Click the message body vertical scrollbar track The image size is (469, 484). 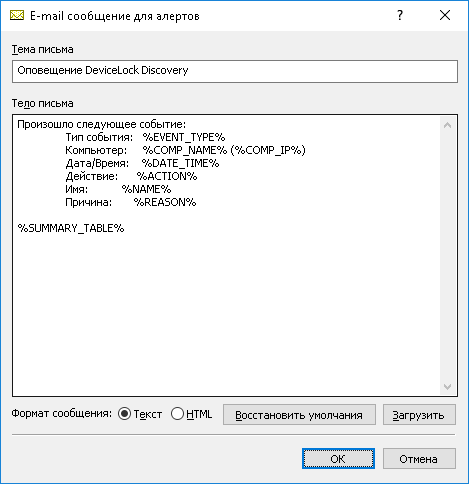[x=448, y=255]
